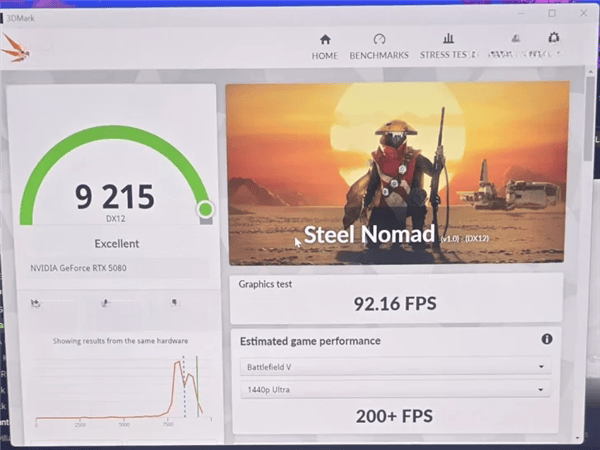The height and width of the screenshot is (450, 600).
Task: Click 'Showing results from the same hardware'
Action: pyautogui.click(x=121, y=341)
